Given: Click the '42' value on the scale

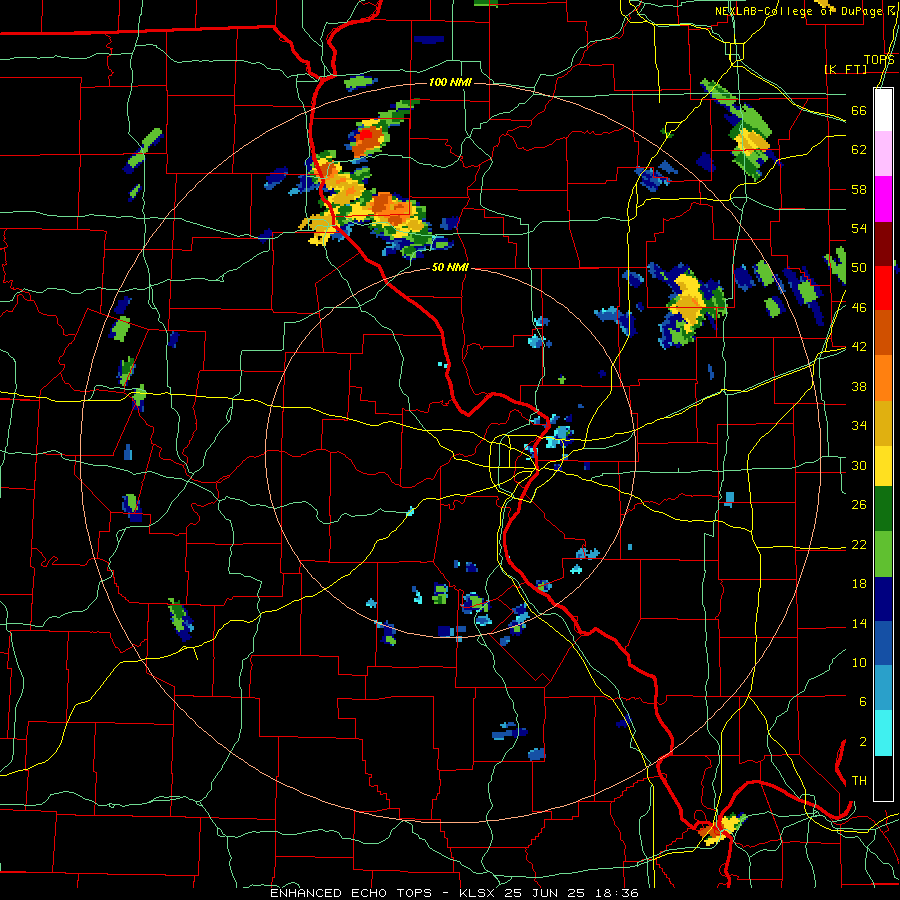Looking at the screenshot, I should 859,347.
